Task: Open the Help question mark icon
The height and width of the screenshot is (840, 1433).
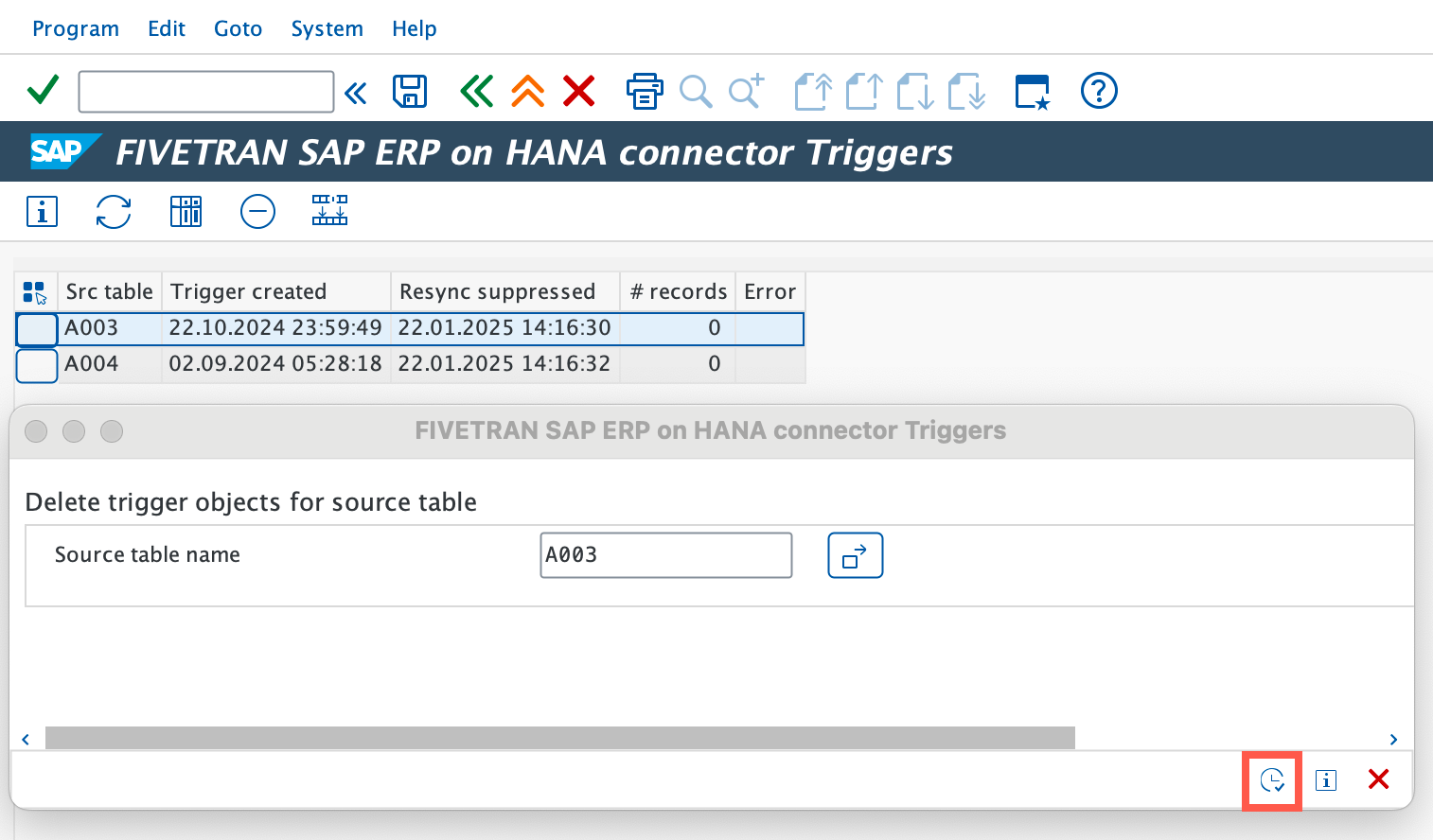Action: pos(1099,91)
